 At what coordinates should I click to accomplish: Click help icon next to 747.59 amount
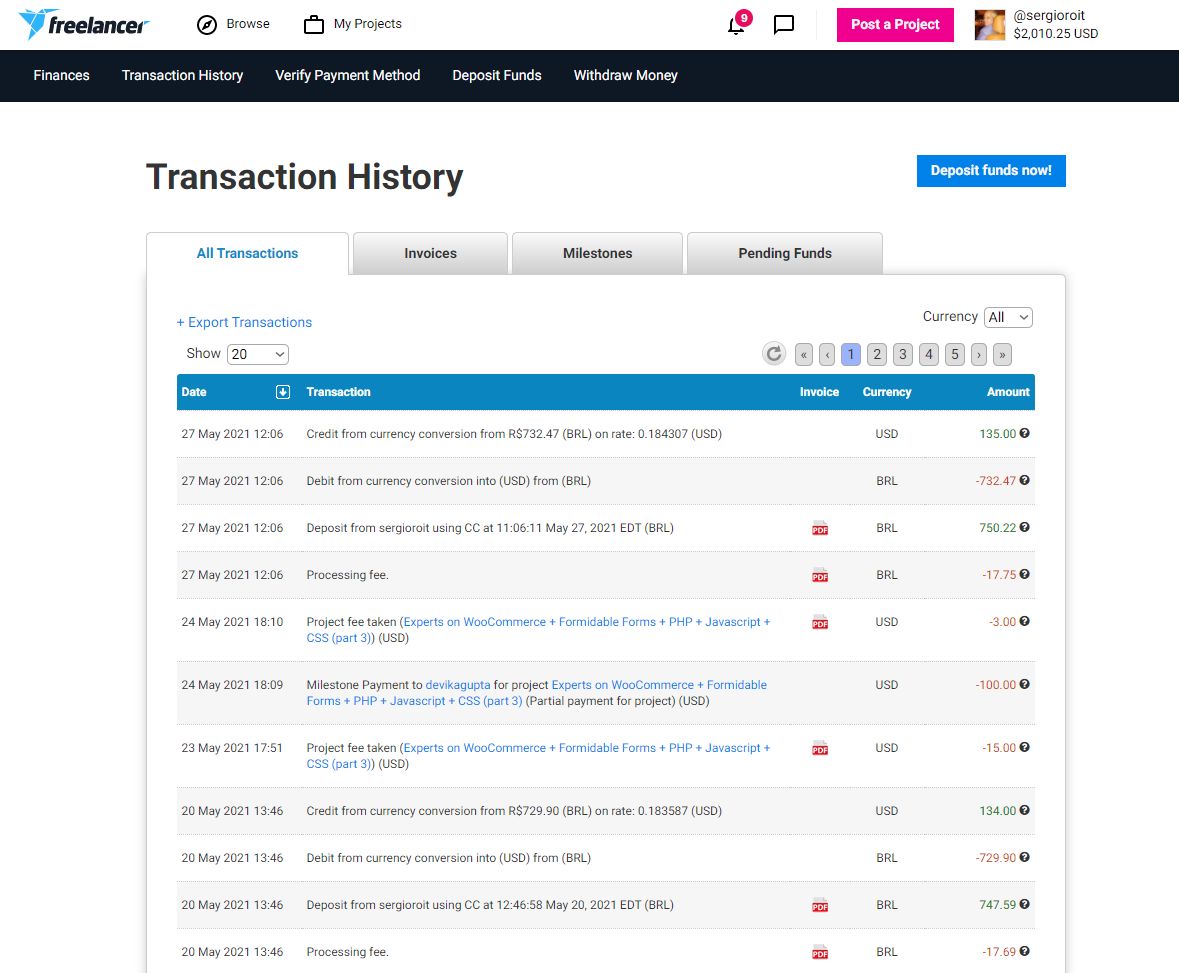[1024, 904]
